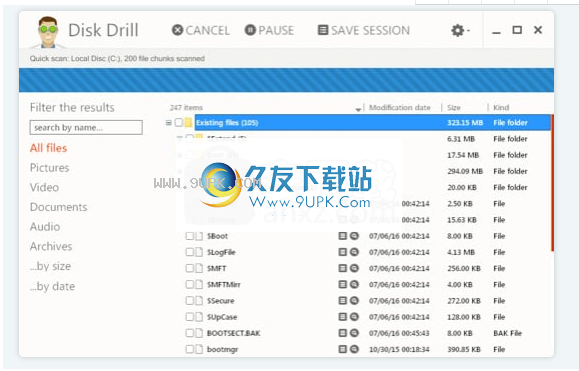This screenshot has width=579, height=371.
Task: Click the file icon beside BOOTSECT.BAK
Action: 199,333
